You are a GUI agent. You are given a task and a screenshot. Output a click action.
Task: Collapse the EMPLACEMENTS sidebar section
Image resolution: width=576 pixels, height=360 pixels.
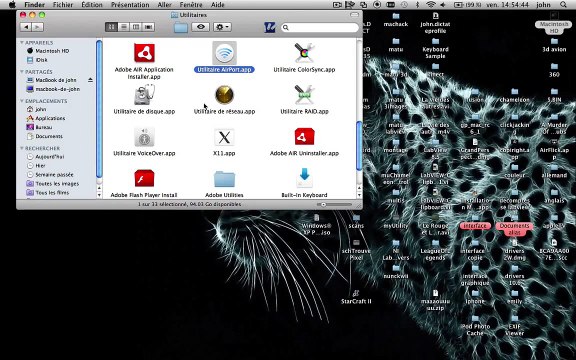pyautogui.click(x=22, y=101)
